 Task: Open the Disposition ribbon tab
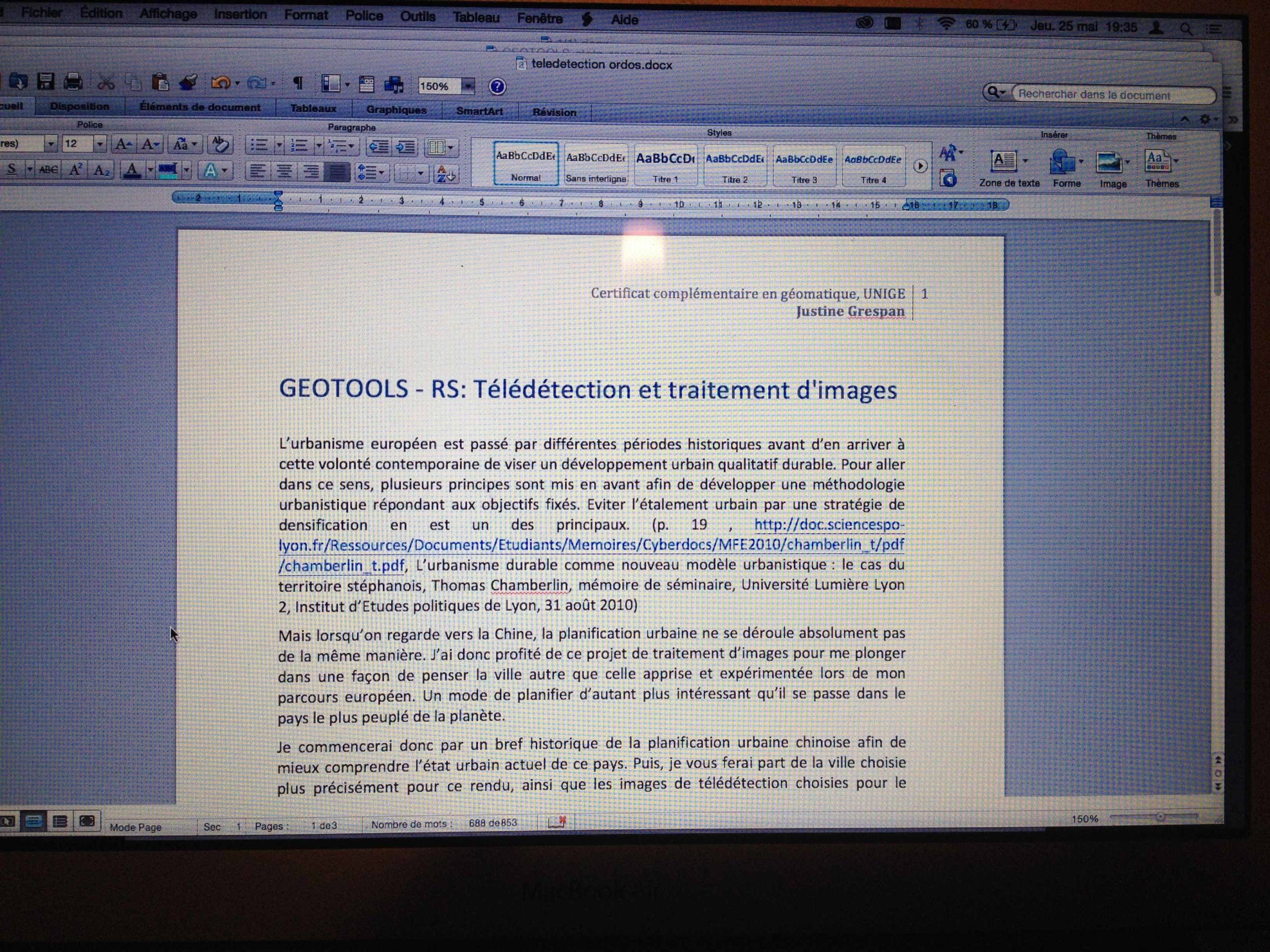pyautogui.click(x=80, y=107)
